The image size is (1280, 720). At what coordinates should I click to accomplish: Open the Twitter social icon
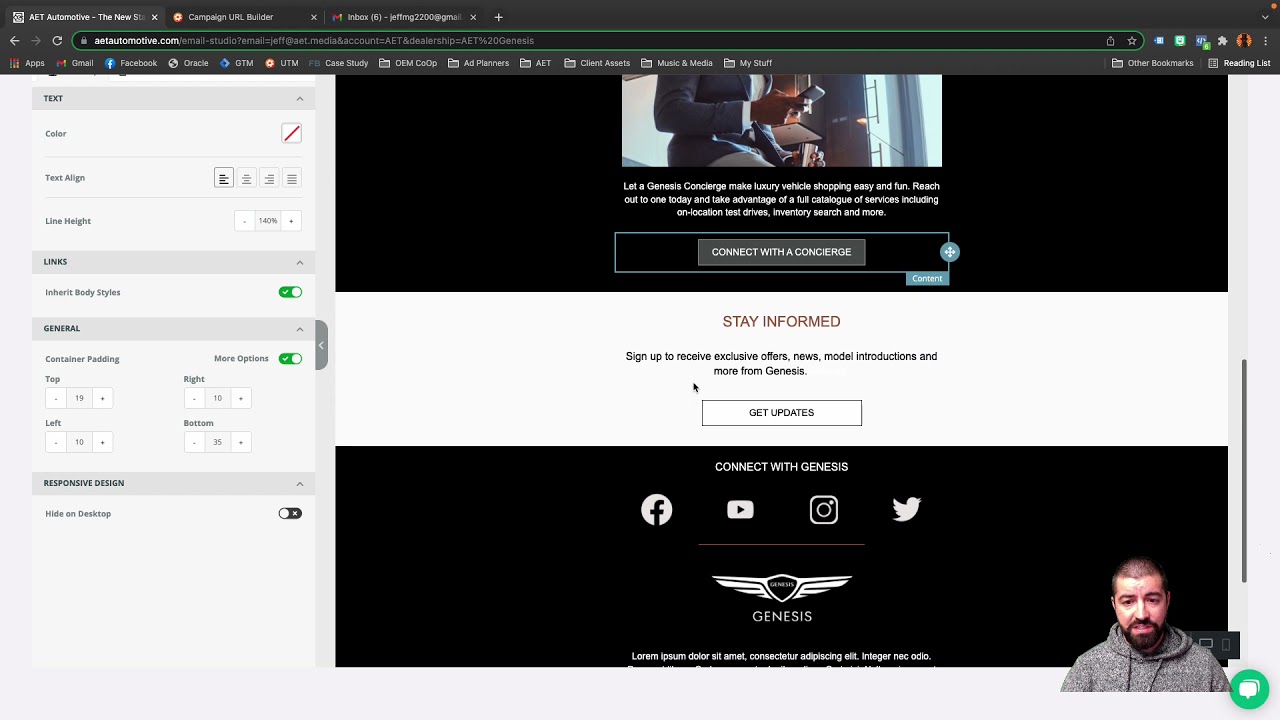point(906,510)
